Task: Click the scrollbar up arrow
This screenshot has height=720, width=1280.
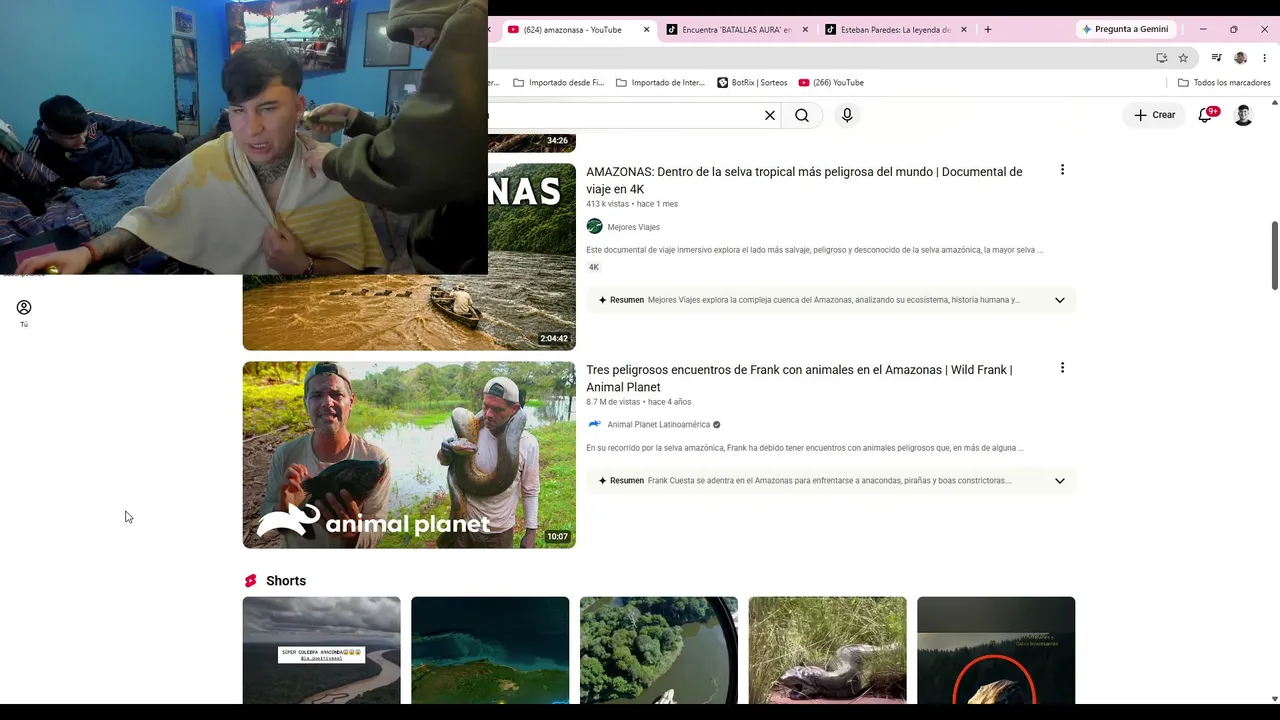Action: tap(1275, 102)
